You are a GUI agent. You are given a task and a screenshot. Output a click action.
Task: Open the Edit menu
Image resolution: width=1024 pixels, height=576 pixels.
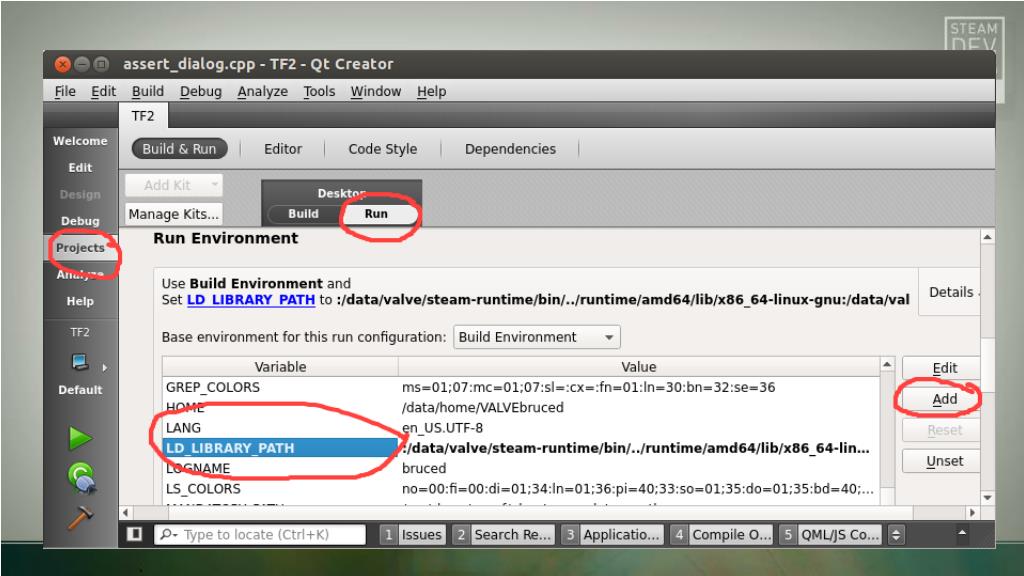103,91
